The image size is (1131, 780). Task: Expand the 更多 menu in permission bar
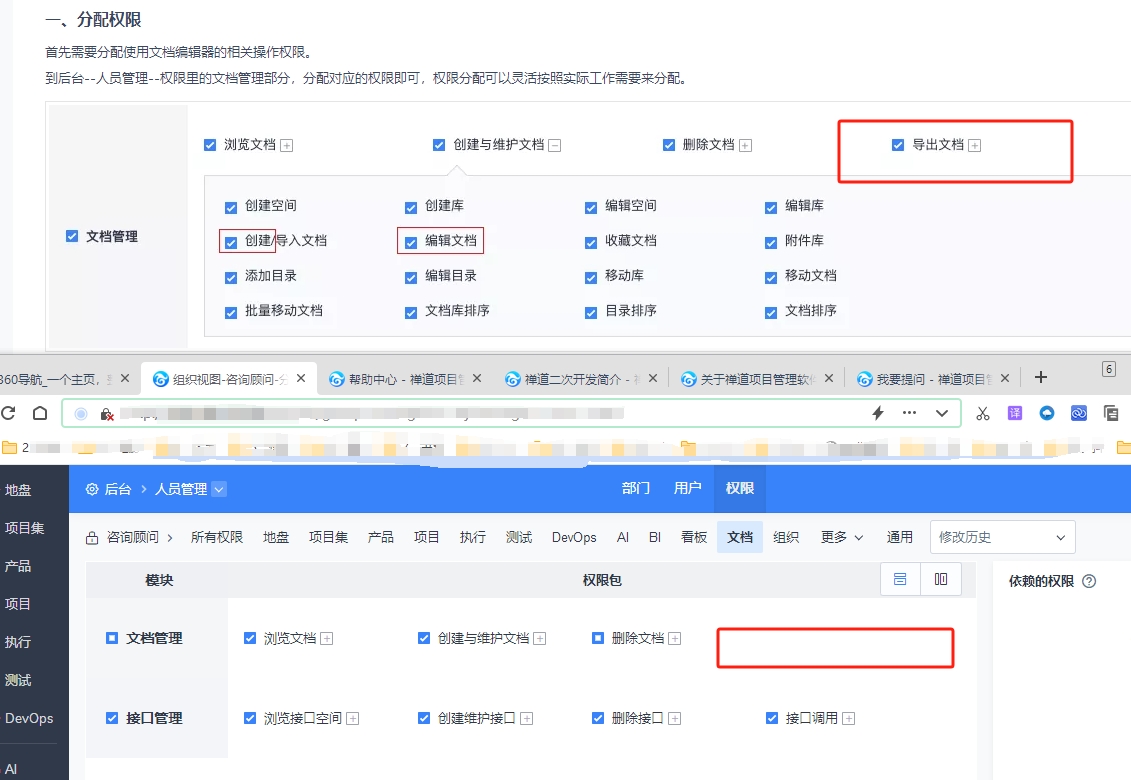pos(842,537)
